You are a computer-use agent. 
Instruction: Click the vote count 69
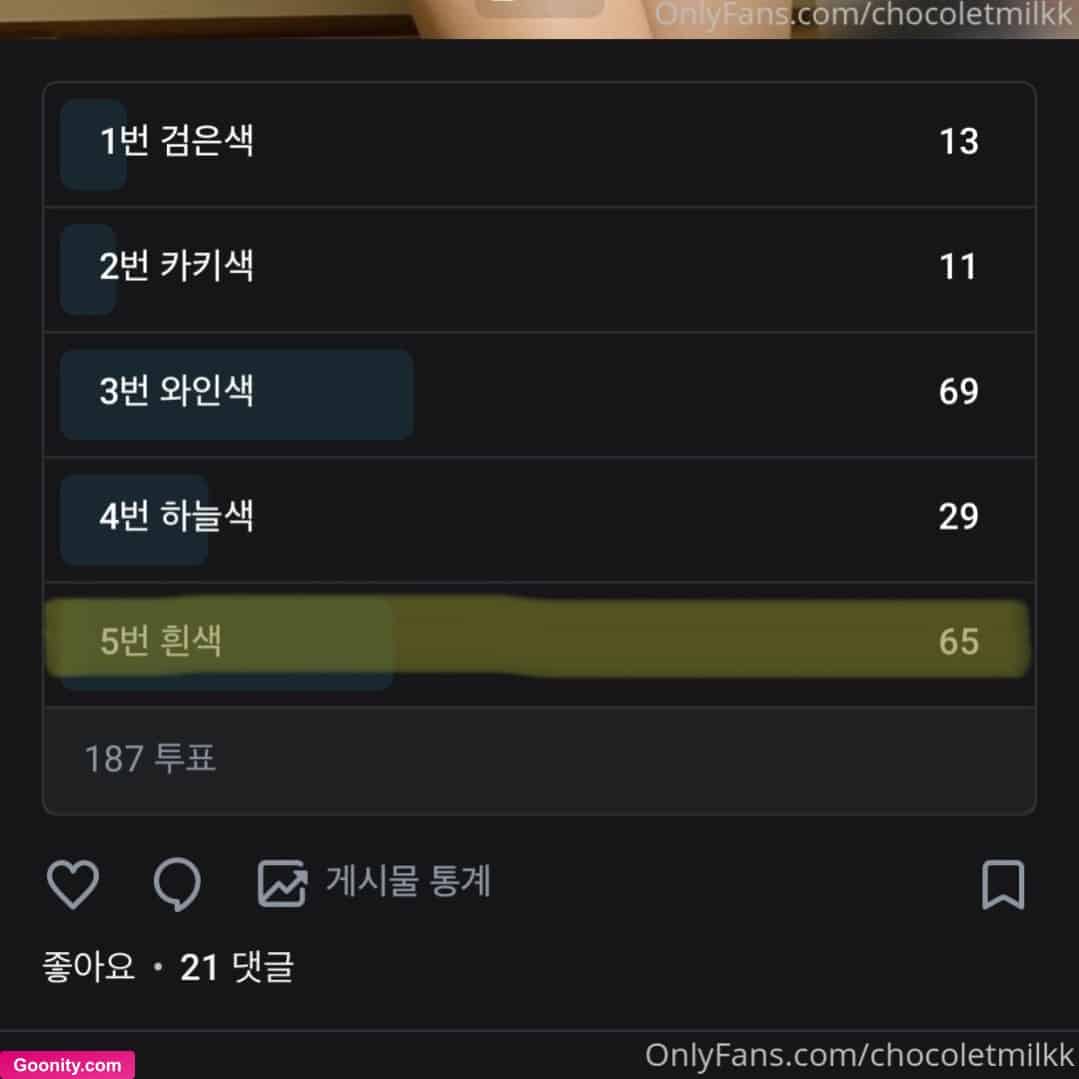click(959, 392)
